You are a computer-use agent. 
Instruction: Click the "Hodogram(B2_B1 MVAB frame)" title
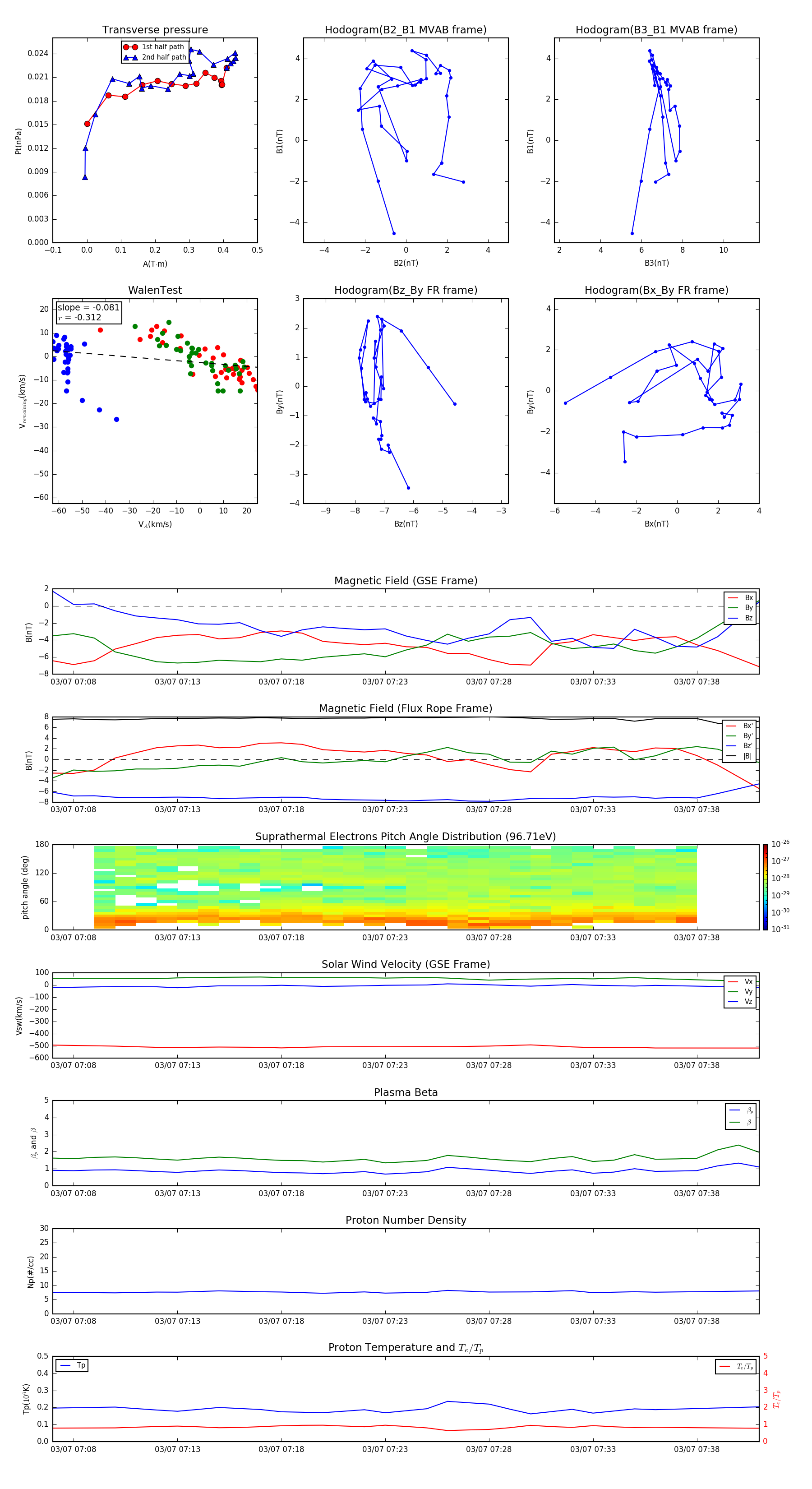click(406, 30)
